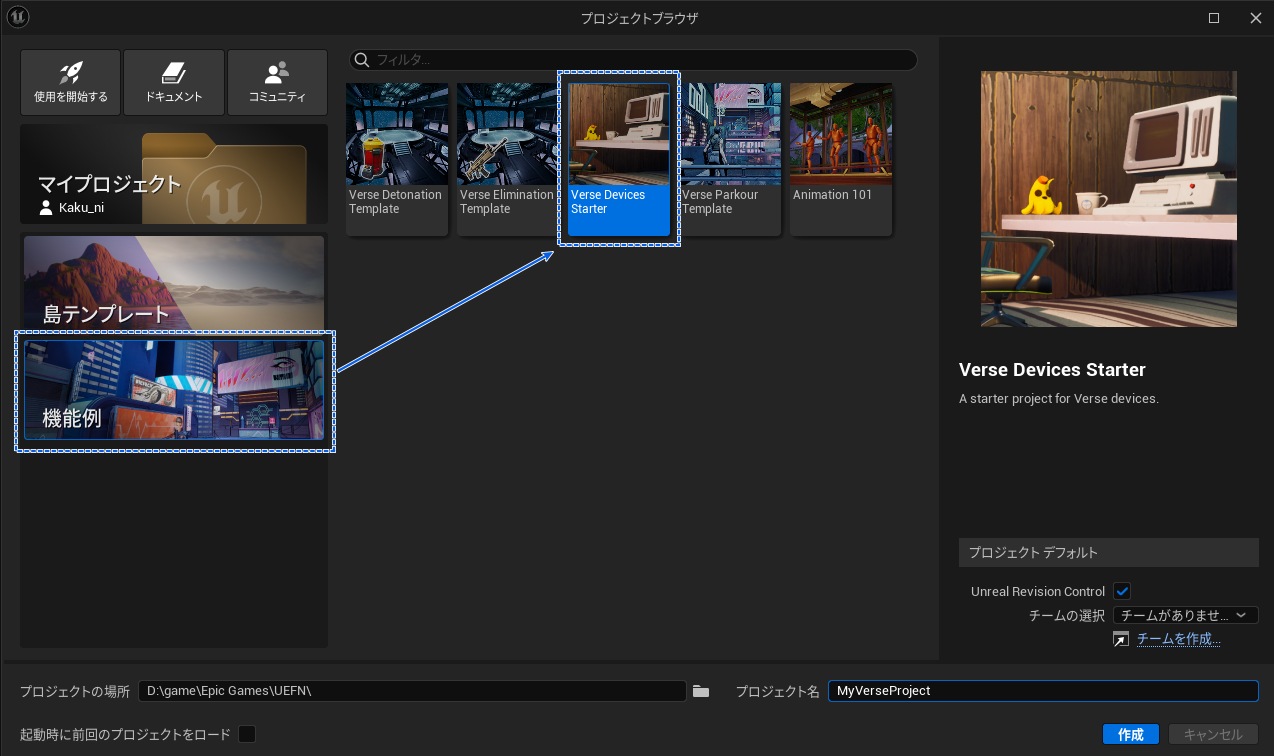
Task: Open the コミュニティ (Community) icon
Action: click(277, 81)
